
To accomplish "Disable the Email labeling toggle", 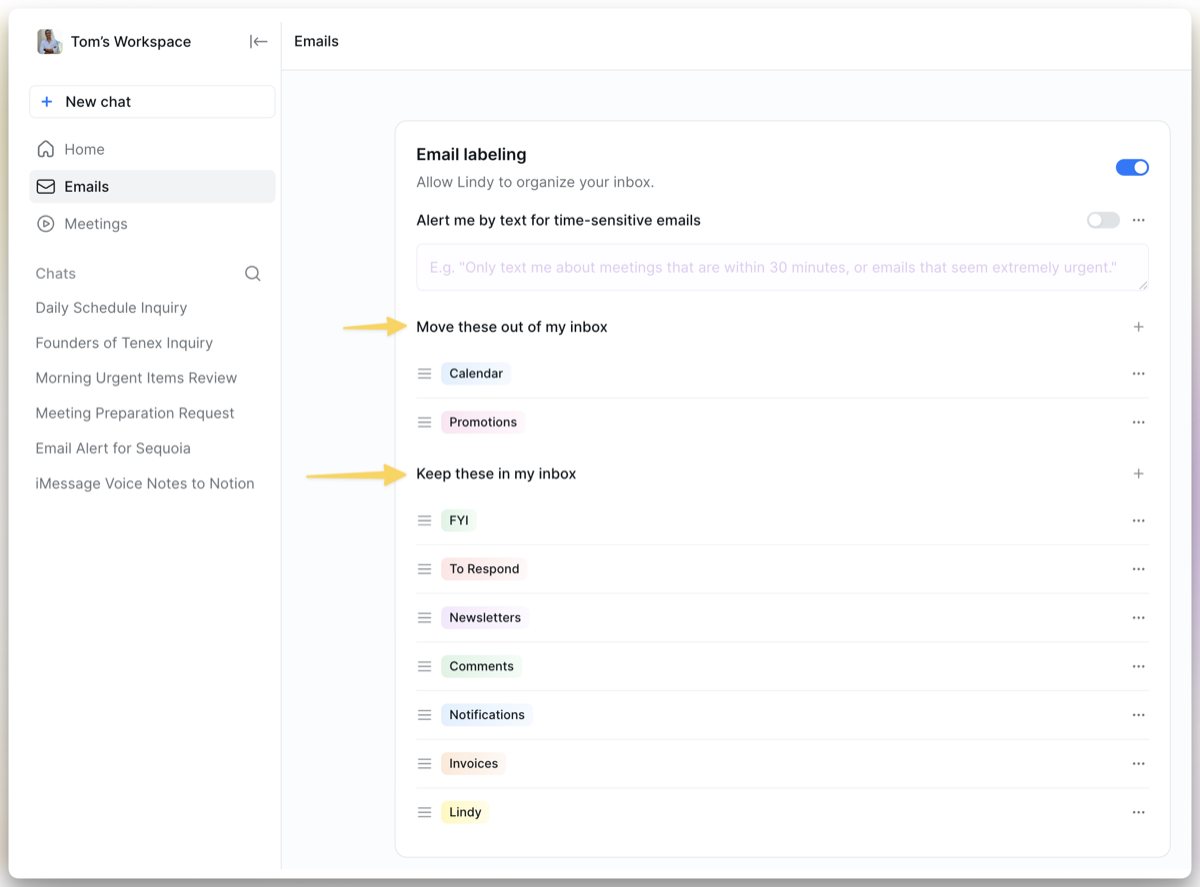I will tap(1132, 167).
